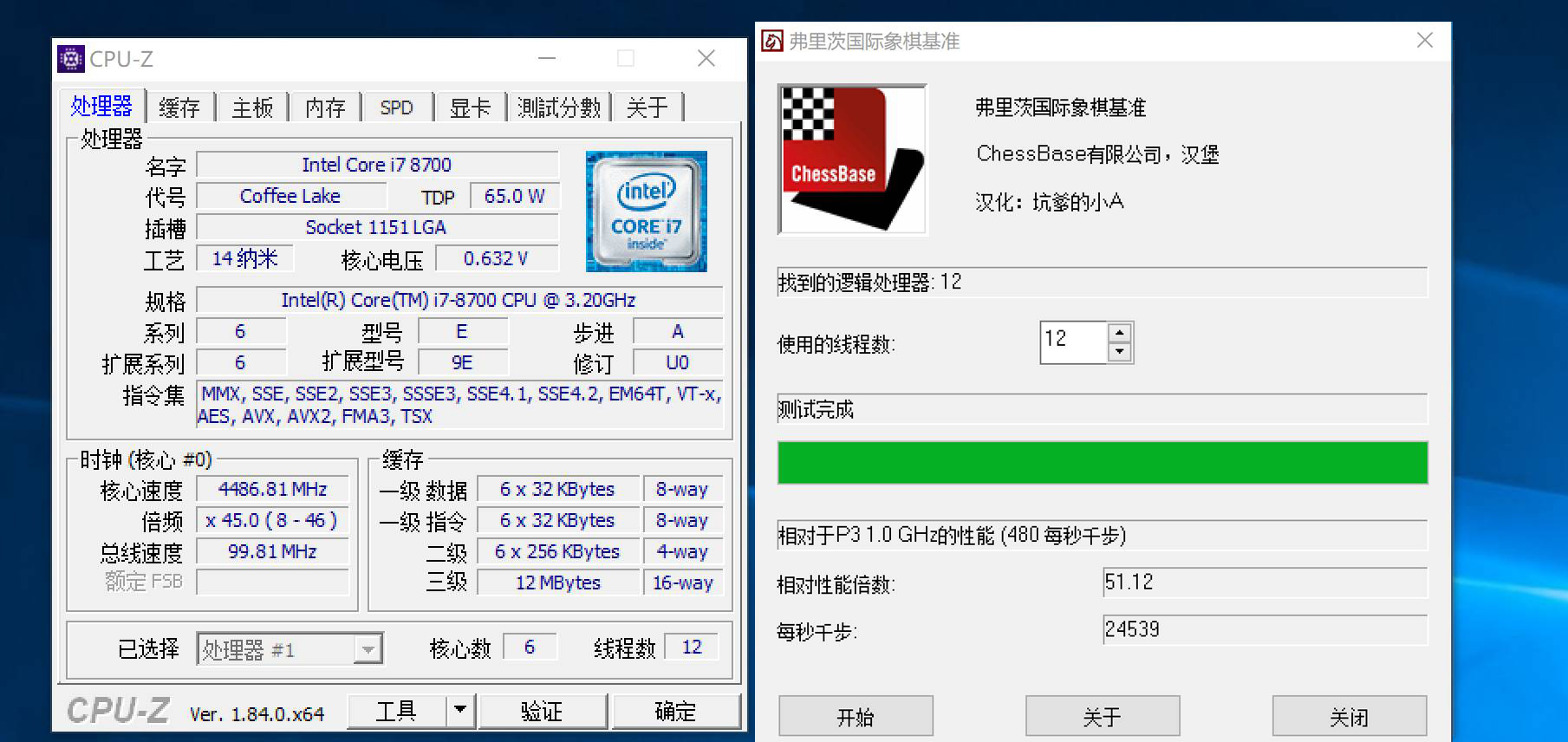Click the core speed value 4486.81 MHz
Viewport: 1568px width, 742px height.
tap(273, 489)
